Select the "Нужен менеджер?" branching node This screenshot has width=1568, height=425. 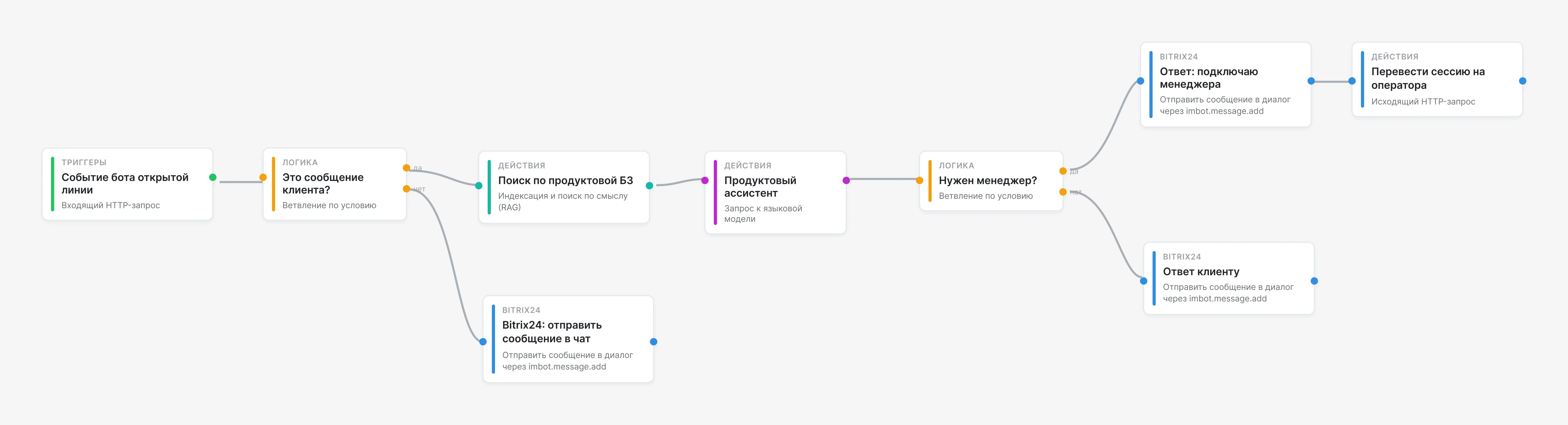[991, 181]
